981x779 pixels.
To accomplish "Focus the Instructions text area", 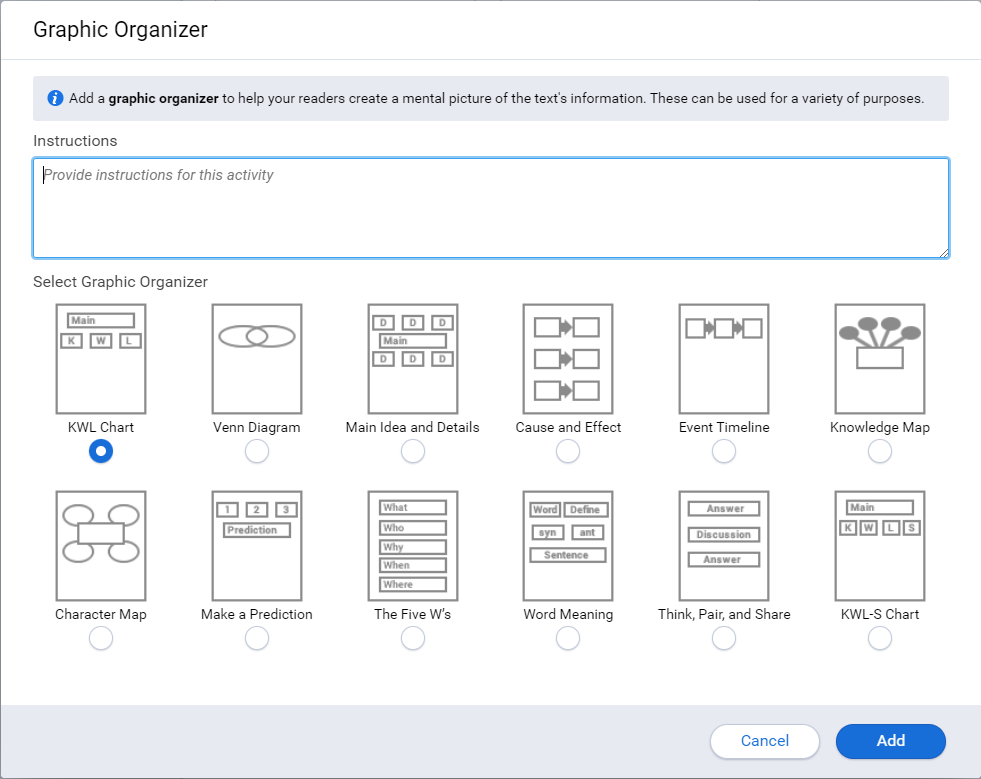I will (x=491, y=208).
